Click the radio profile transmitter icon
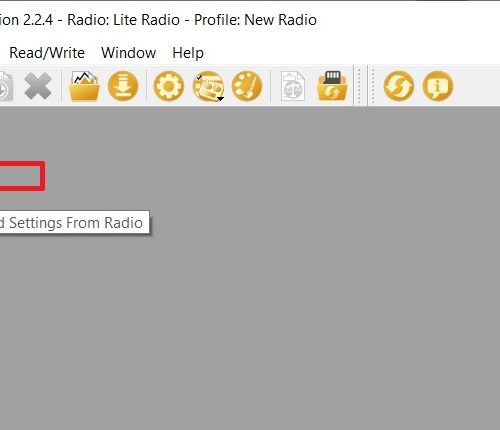Viewport: 500px width, 430px height. pos(207,86)
